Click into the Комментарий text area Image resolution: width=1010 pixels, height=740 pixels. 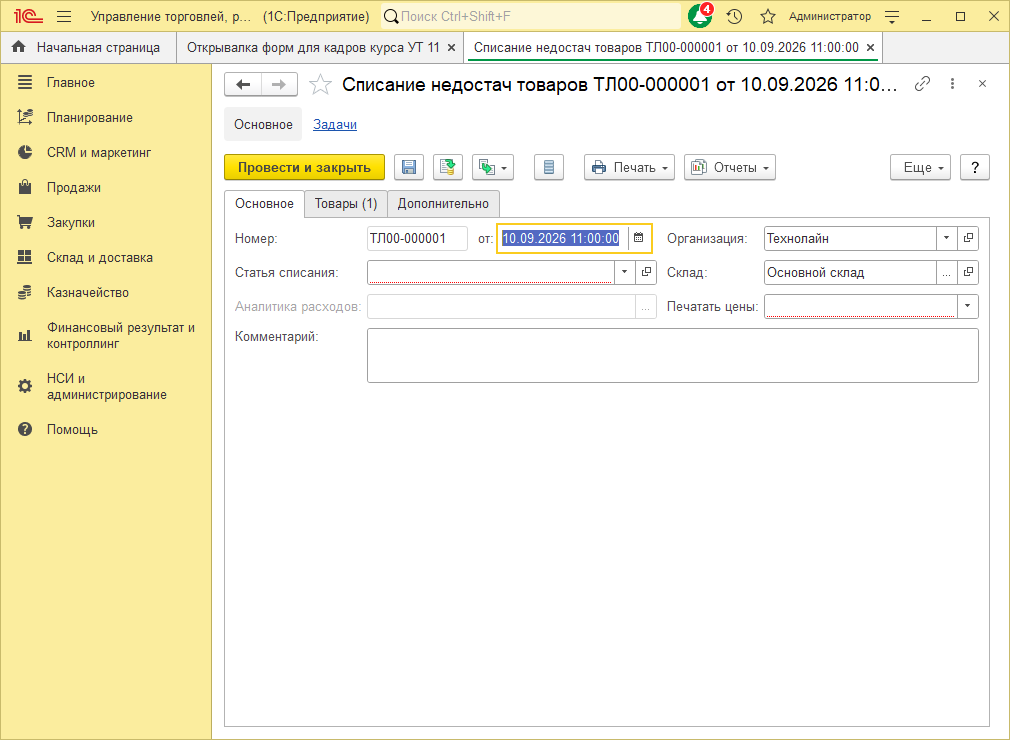click(672, 356)
